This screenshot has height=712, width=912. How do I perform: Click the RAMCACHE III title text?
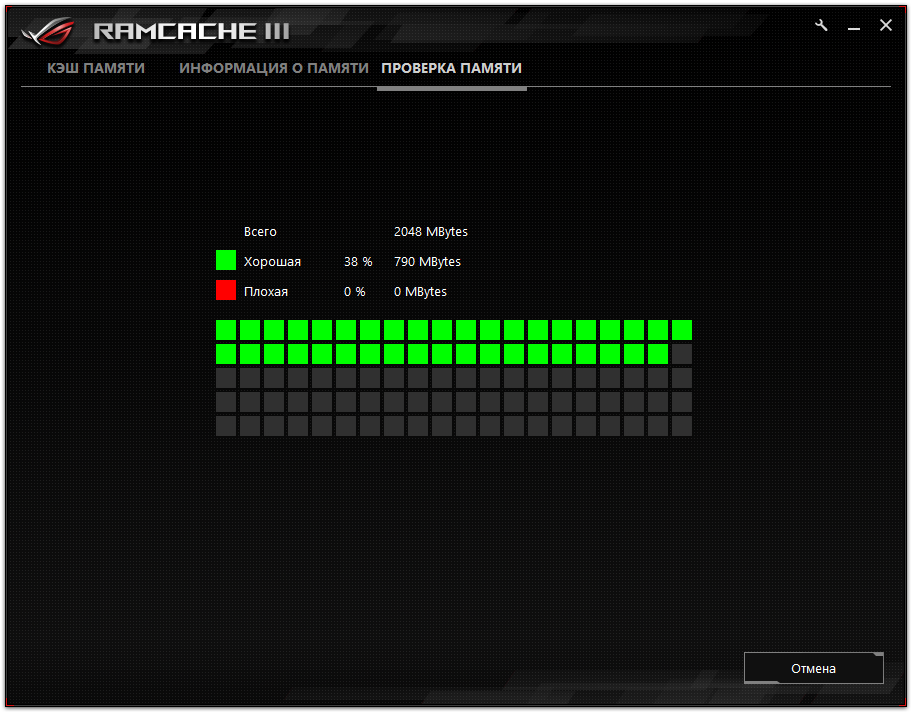click(x=191, y=31)
